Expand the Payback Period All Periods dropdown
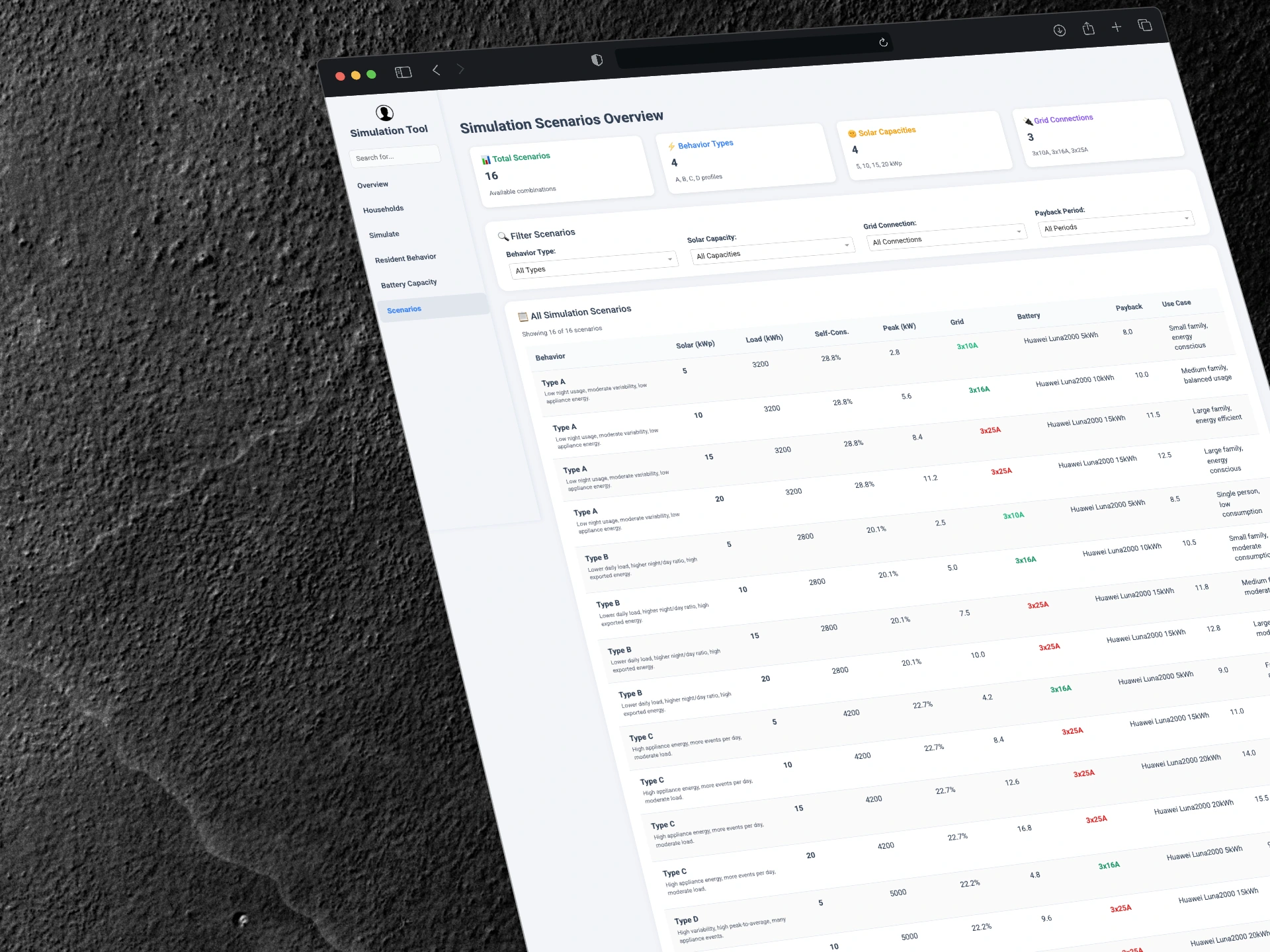 [1116, 223]
